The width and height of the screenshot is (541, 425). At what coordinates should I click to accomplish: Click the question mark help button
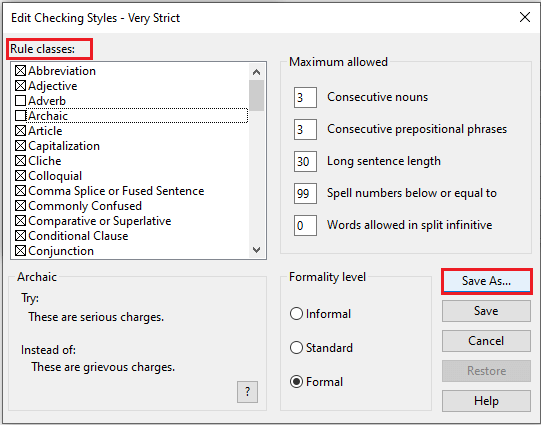[247, 392]
